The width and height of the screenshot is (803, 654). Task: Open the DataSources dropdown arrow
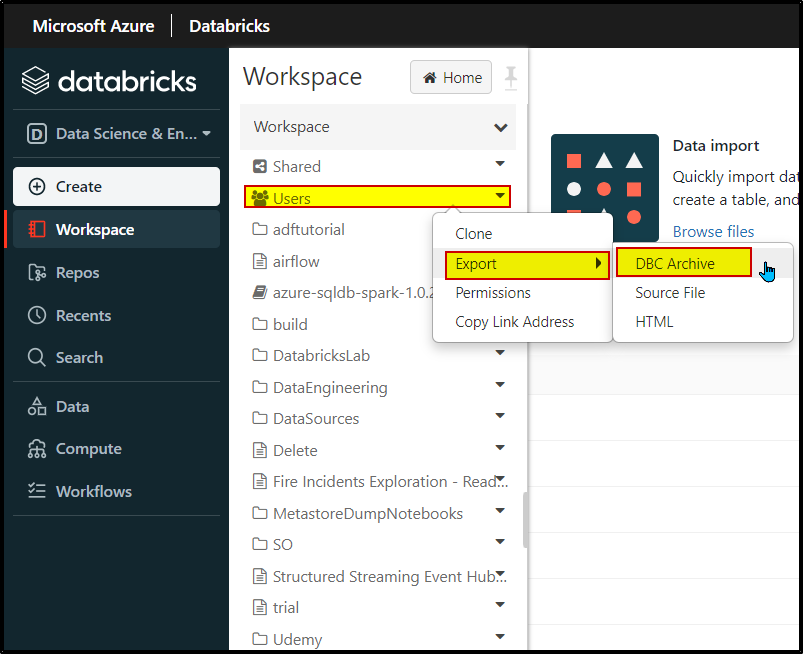click(x=500, y=416)
